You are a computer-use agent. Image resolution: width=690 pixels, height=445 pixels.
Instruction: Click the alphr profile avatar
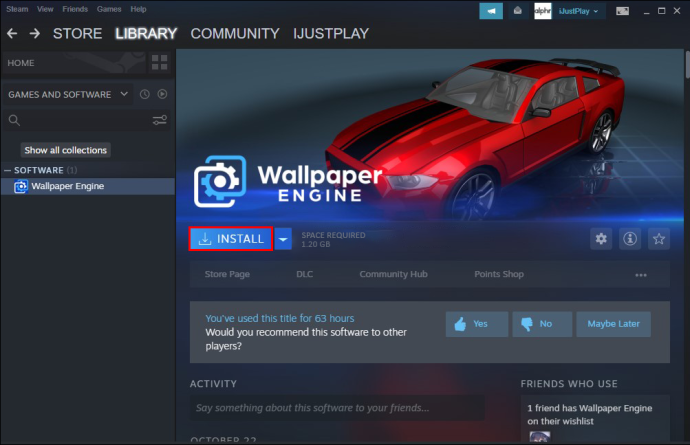tap(543, 11)
